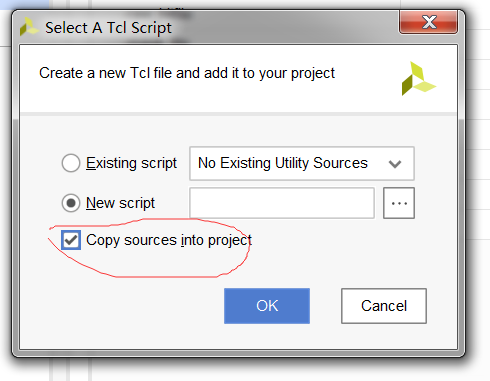Screen dimensions: 490x381
Task: Confirm the dialog with the OK button
Action: tap(267, 306)
